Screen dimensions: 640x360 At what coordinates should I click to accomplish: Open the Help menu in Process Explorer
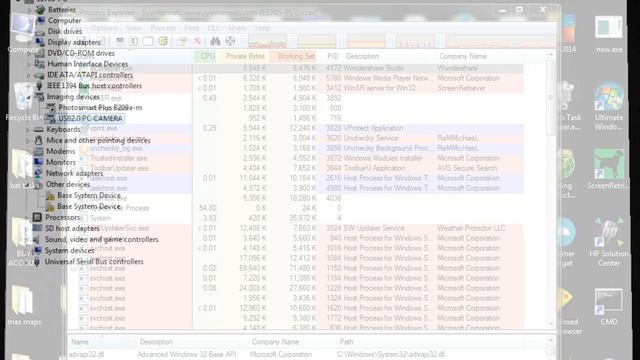(262, 28)
